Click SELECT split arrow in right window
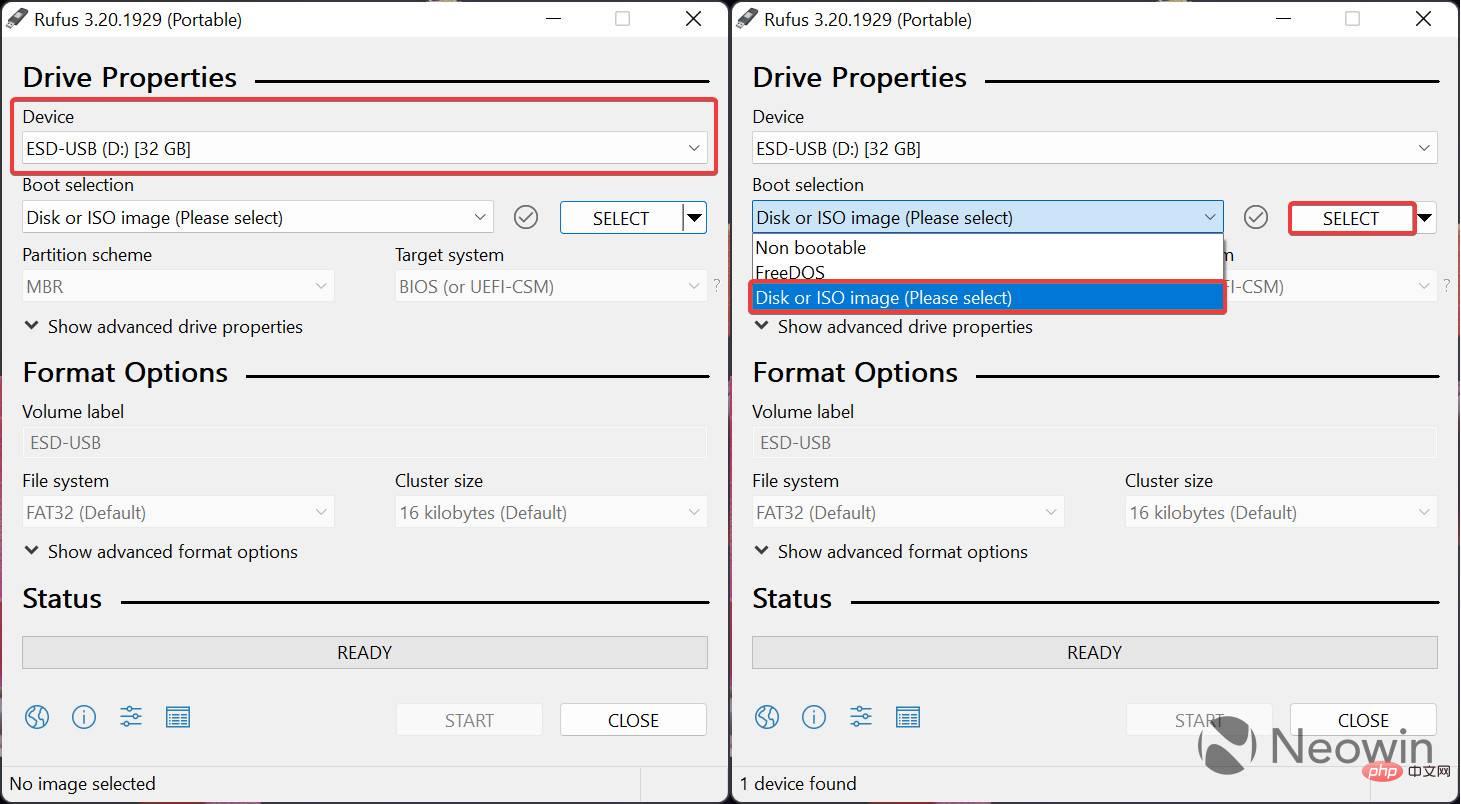Image resolution: width=1461 pixels, height=804 pixels. coord(1426,218)
